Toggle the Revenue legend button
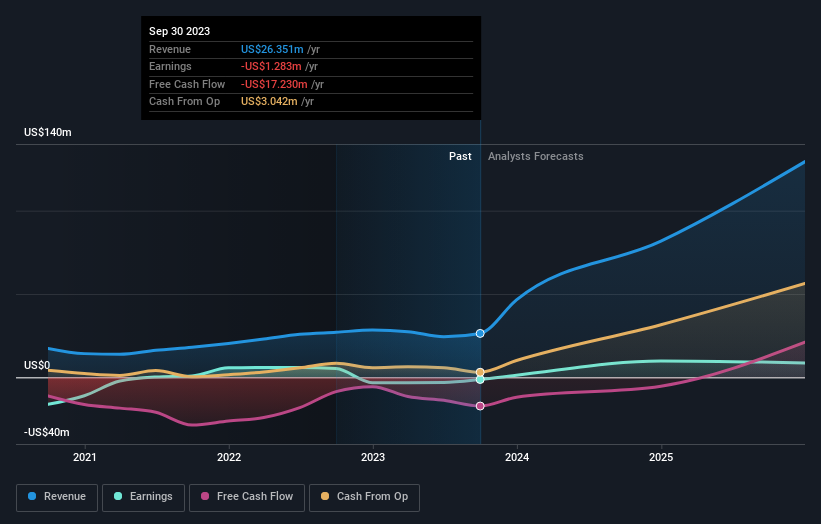This screenshot has height=524, width=821. point(57,497)
